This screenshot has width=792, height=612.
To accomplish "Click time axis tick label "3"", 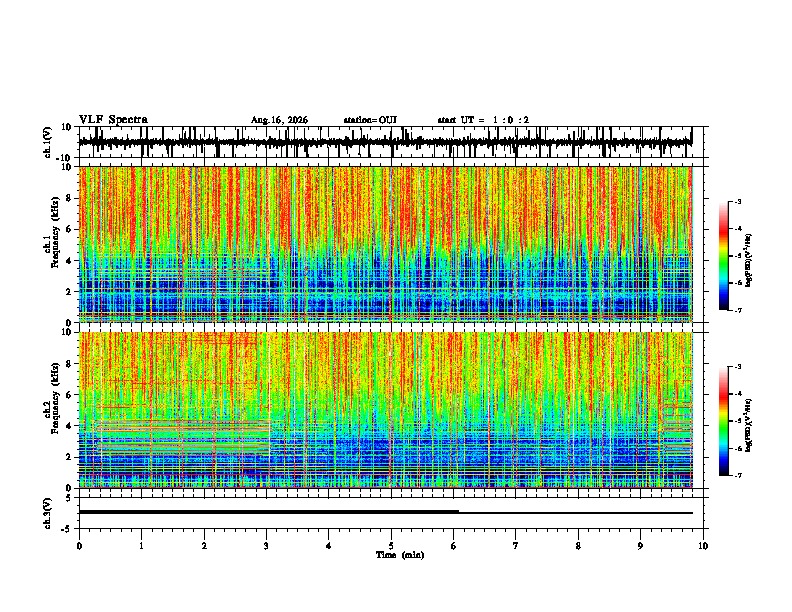I will 266,546.
